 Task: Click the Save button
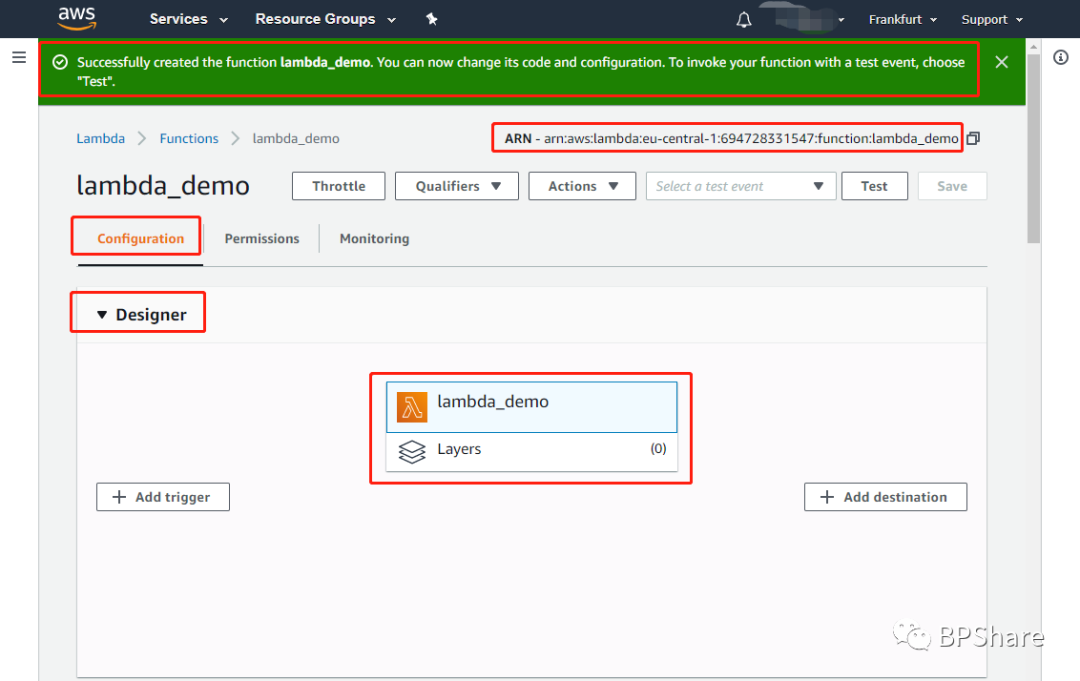pos(952,186)
